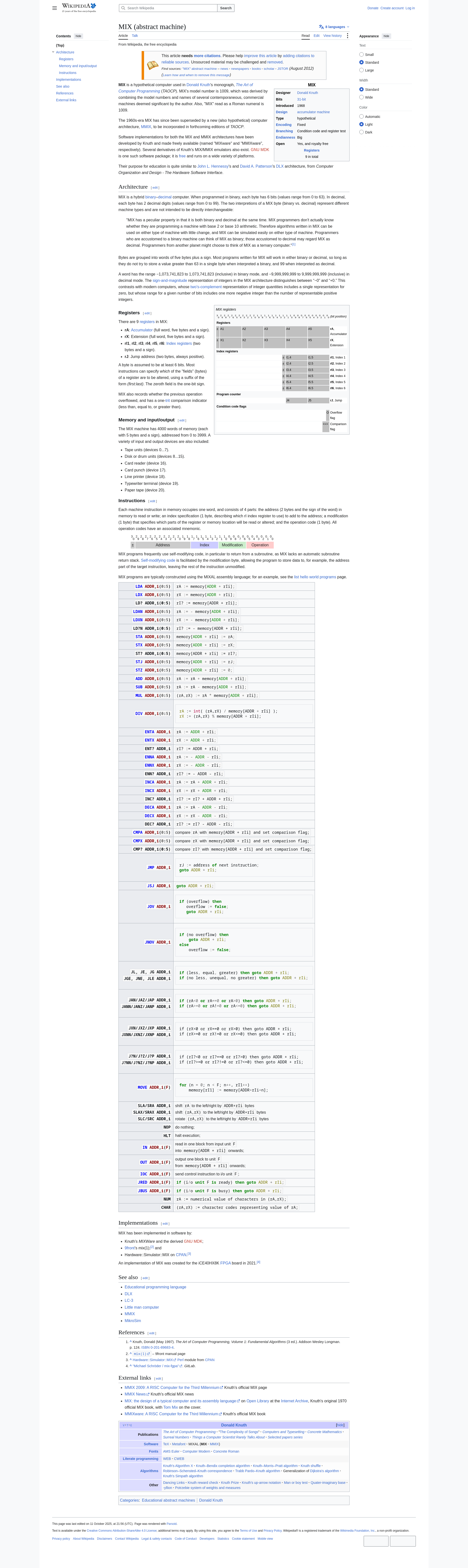Click the caret back-link of reference 3
The image size is (468, 1568).
click(131, 1360)
